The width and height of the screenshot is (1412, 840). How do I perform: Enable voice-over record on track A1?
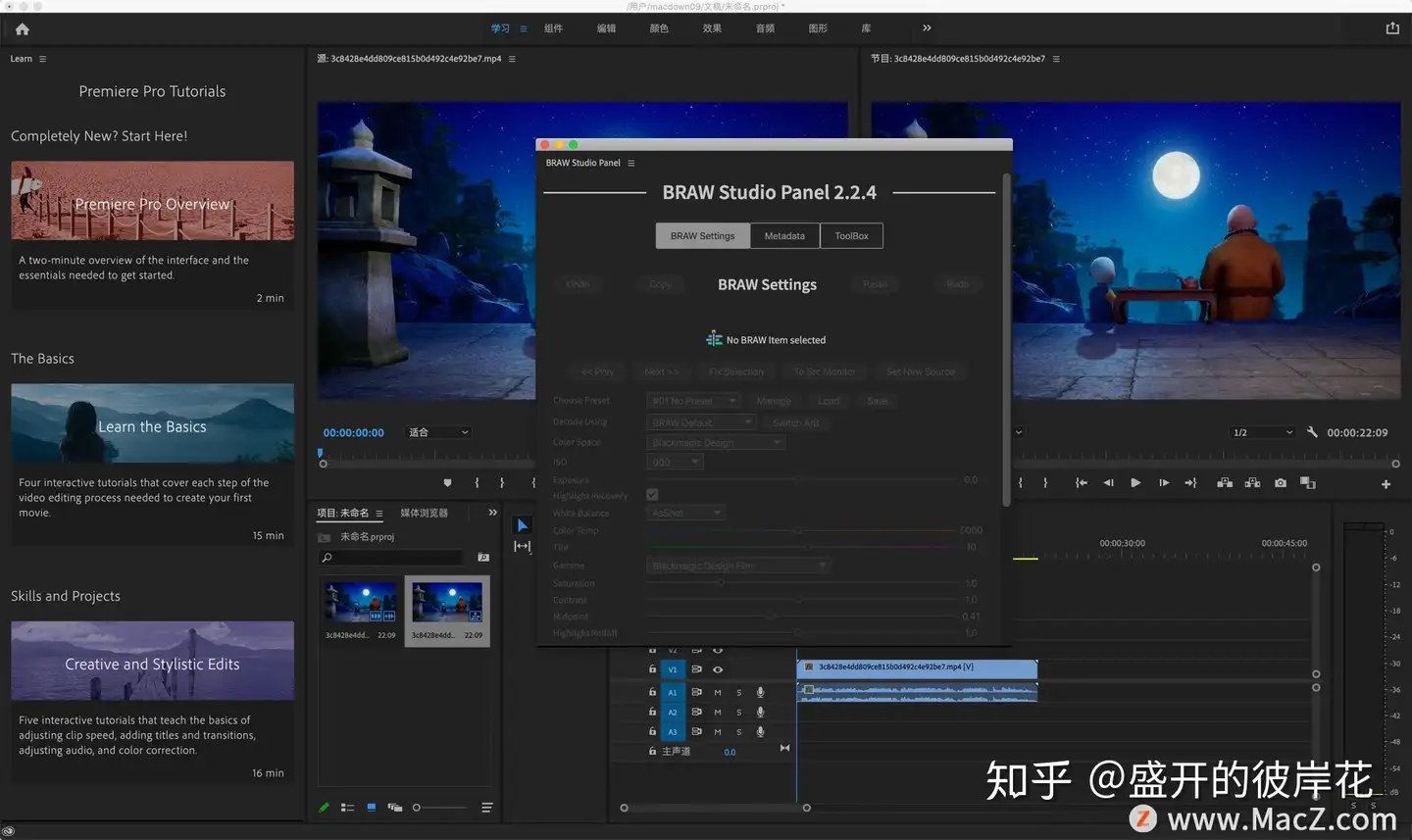point(760,692)
